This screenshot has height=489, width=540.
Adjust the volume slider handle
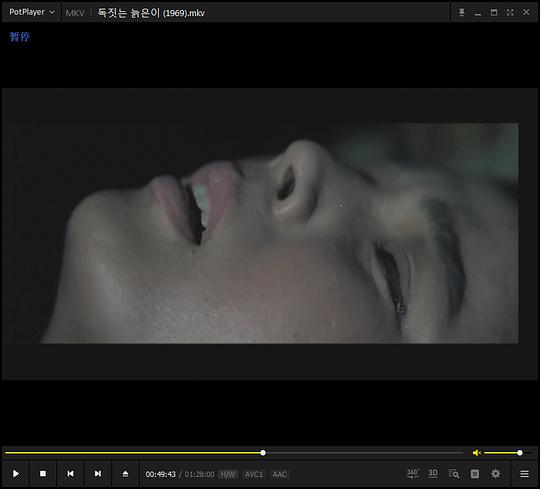pyautogui.click(x=520, y=453)
